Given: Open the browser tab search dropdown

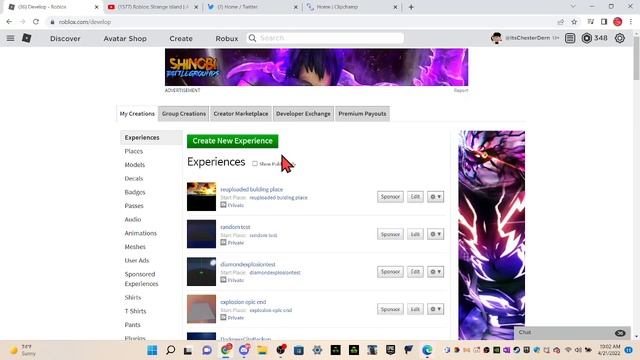Looking at the screenshot, I should point(573,7).
